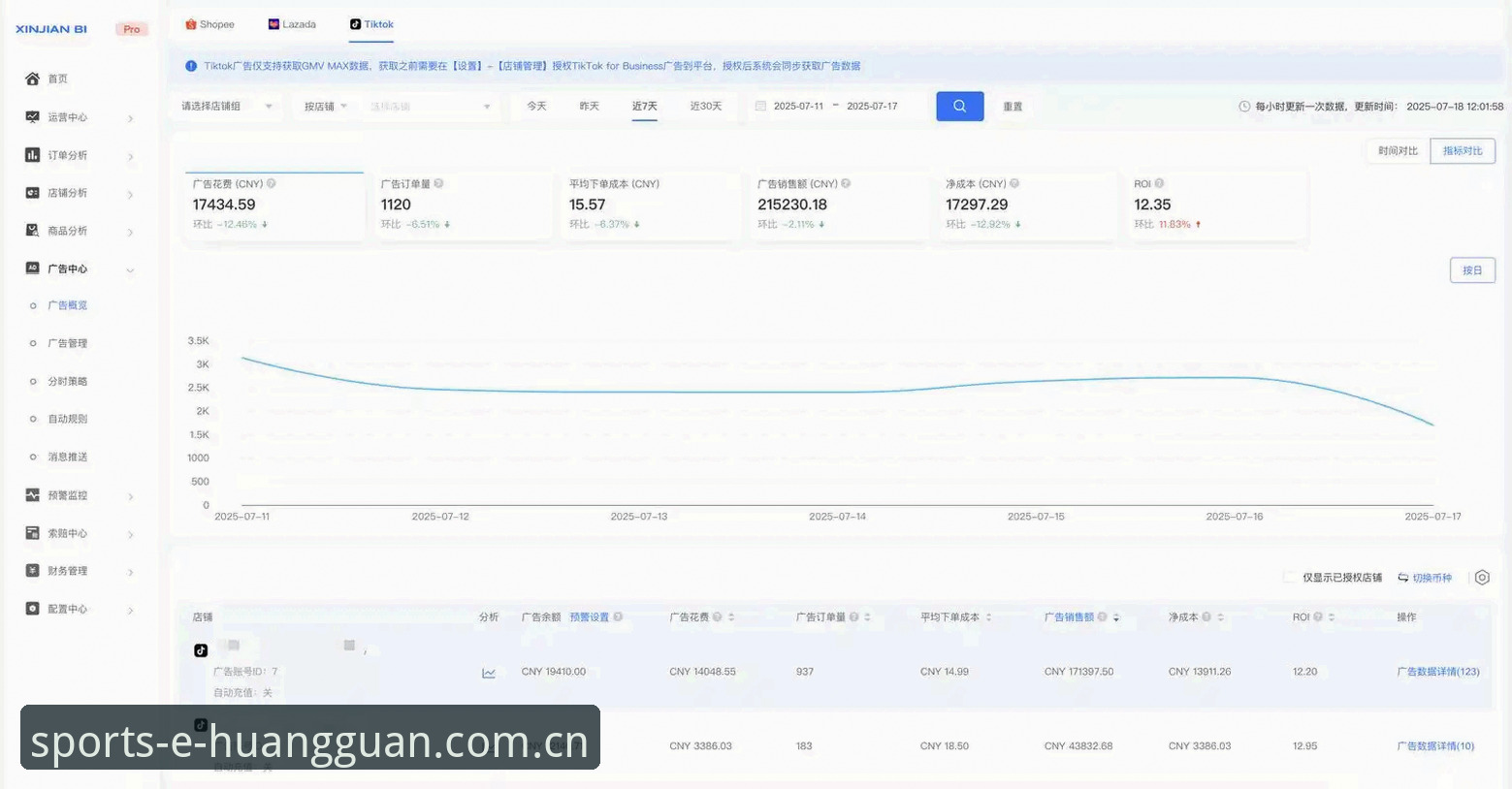
Task: Sort the table by 广告销售额 column
Action: point(1116,617)
